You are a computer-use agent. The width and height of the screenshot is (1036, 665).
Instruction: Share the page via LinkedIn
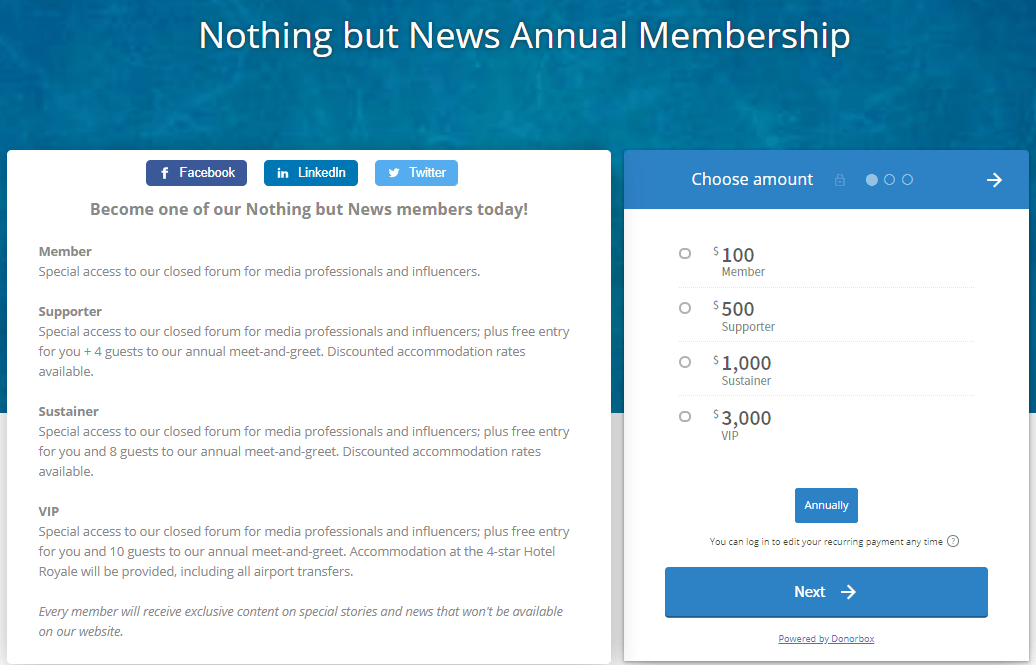click(x=310, y=173)
